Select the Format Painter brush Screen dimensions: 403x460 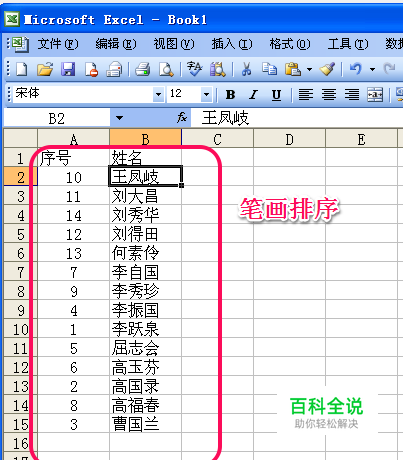327,69
